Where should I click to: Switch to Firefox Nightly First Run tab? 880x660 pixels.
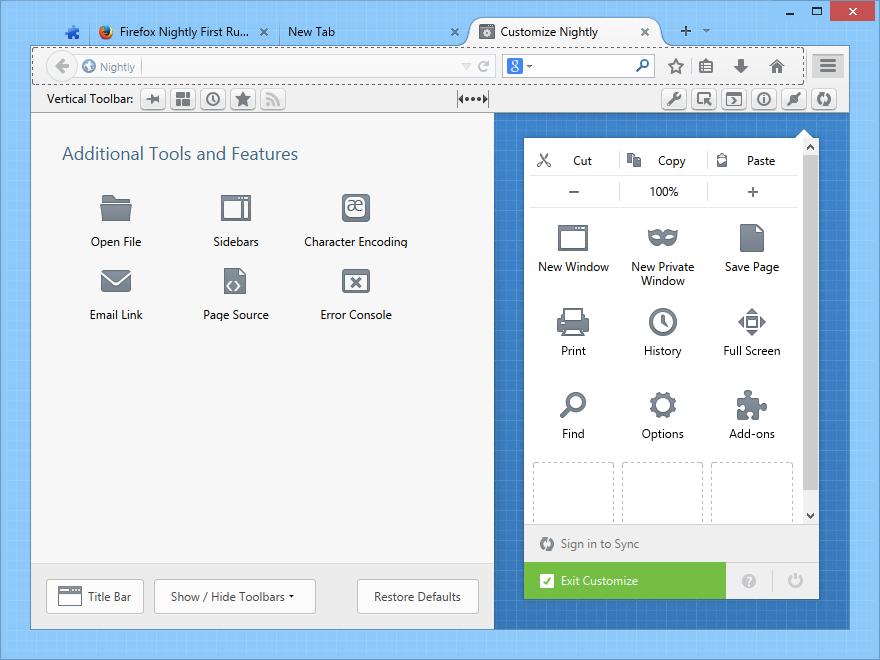184,32
